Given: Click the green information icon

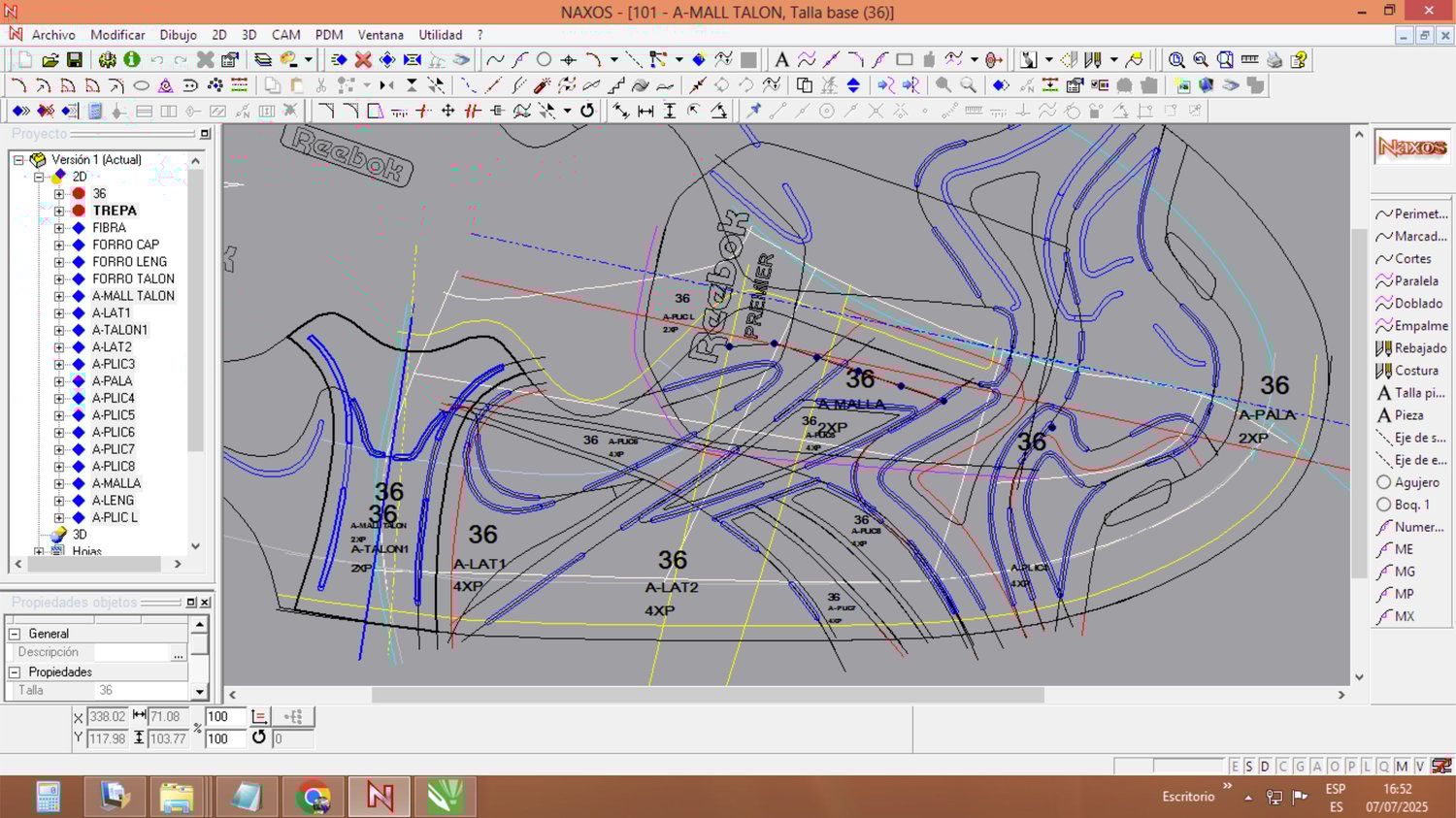Looking at the screenshot, I should [x=132, y=60].
